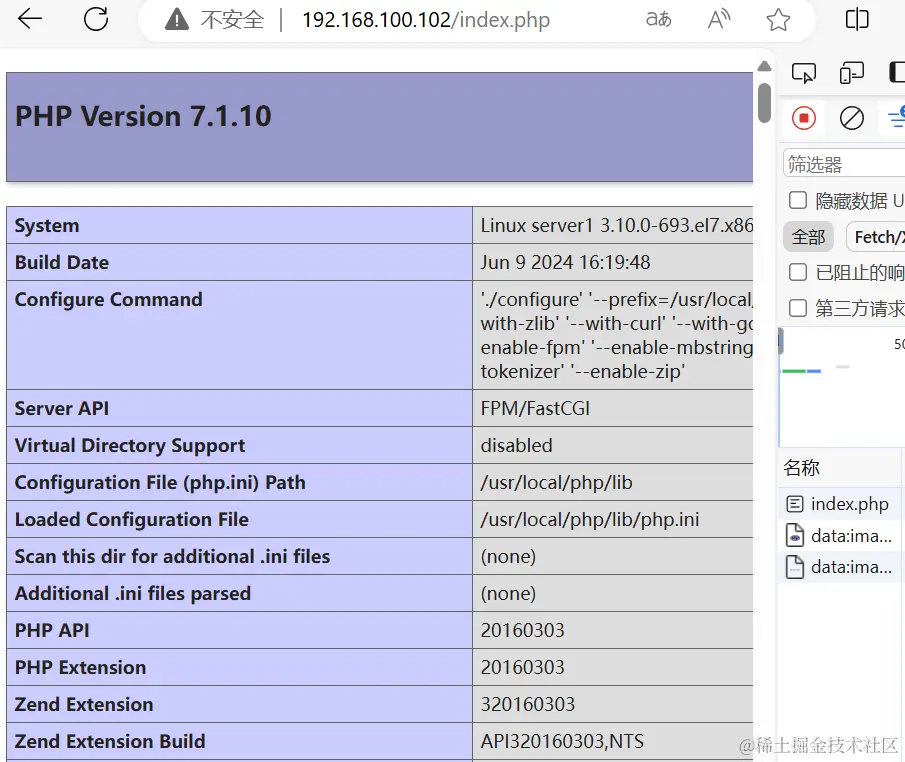This screenshot has height=762, width=905.
Task: Add page to favorites star
Action: click(x=778, y=20)
